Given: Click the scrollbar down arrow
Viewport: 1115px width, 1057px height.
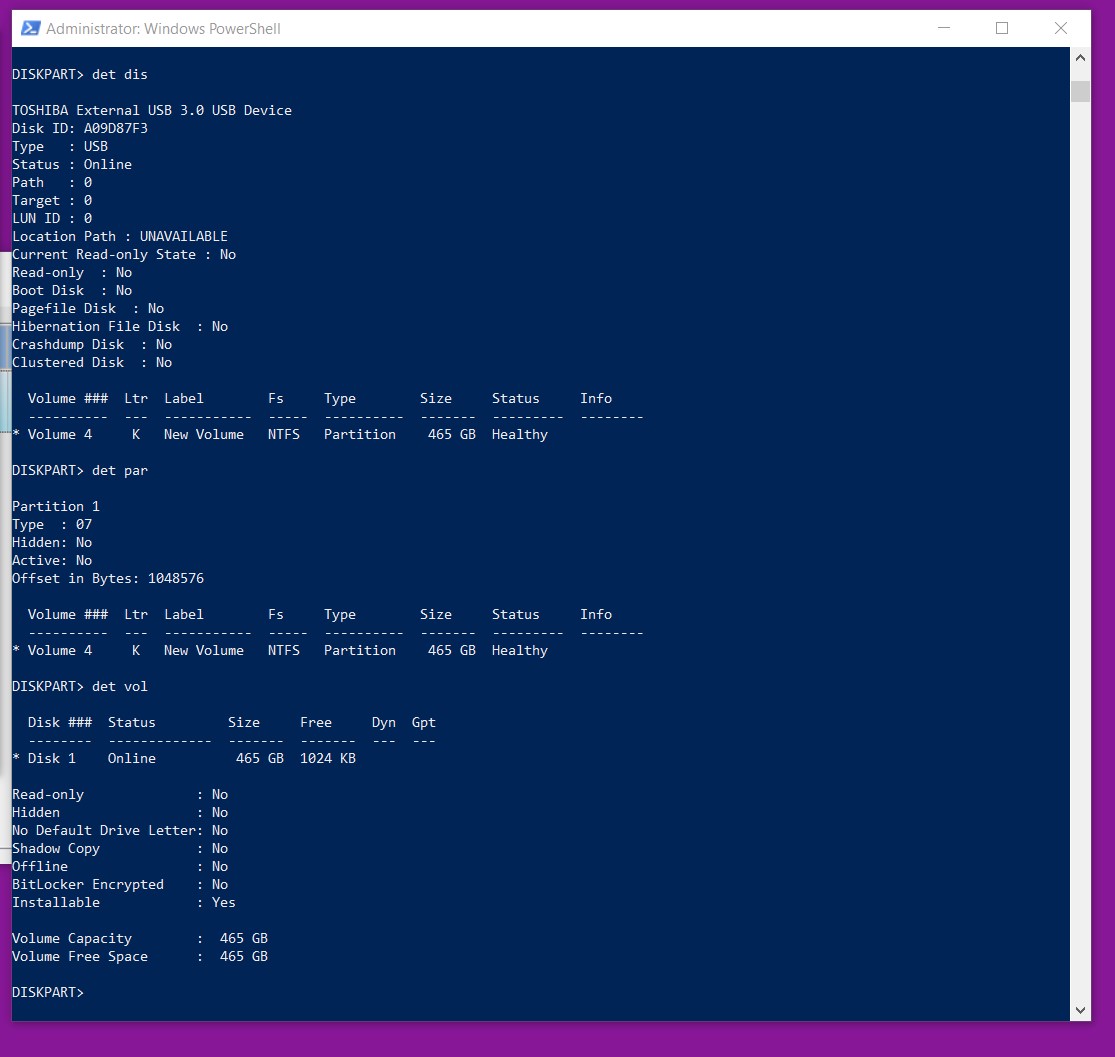Looking at the screenshot, I should coord(1080,1009).
